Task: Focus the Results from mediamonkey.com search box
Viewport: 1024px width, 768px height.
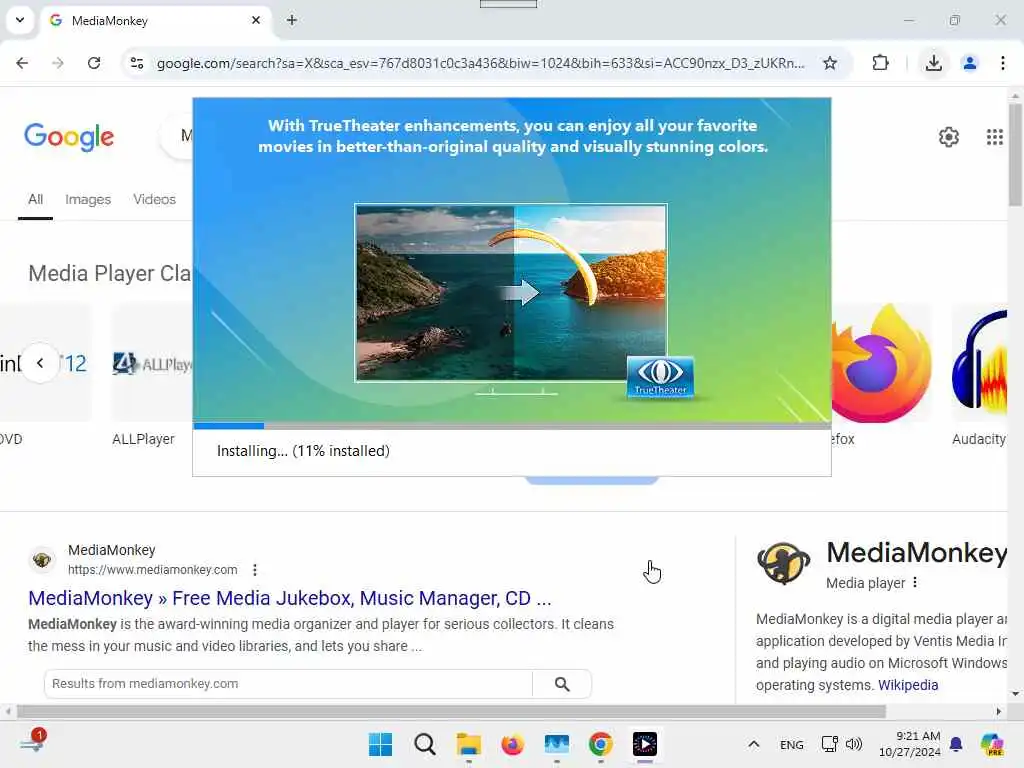Action: tap(288, 684)
